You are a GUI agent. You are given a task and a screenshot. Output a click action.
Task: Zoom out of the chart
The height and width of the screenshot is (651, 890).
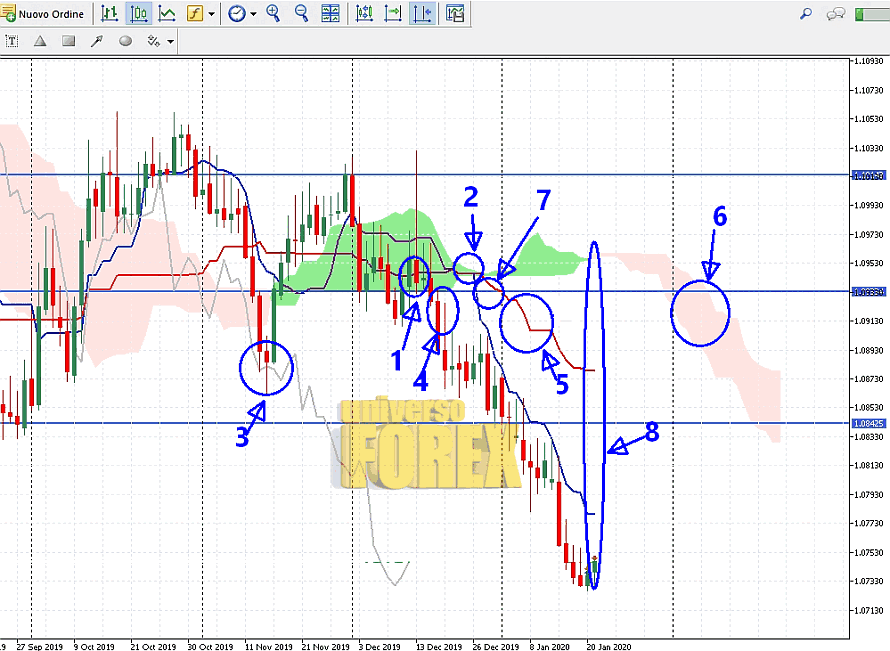point(301,14)
